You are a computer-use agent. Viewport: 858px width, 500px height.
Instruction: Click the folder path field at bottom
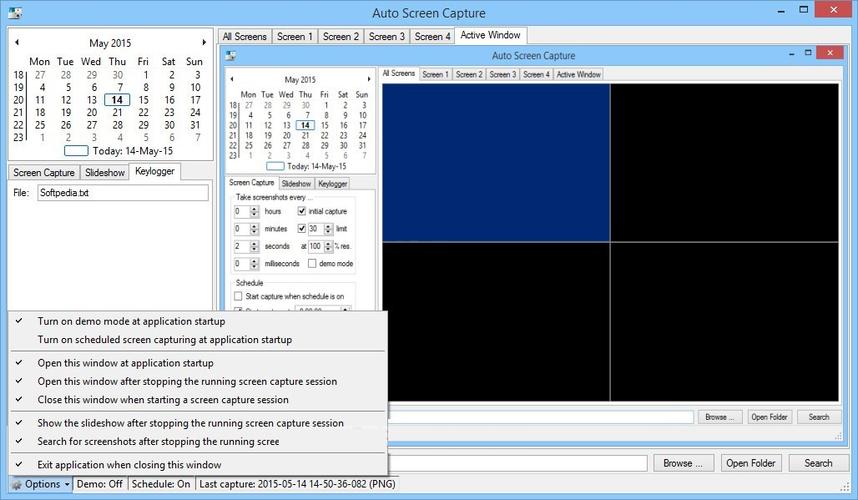(518, 463)
